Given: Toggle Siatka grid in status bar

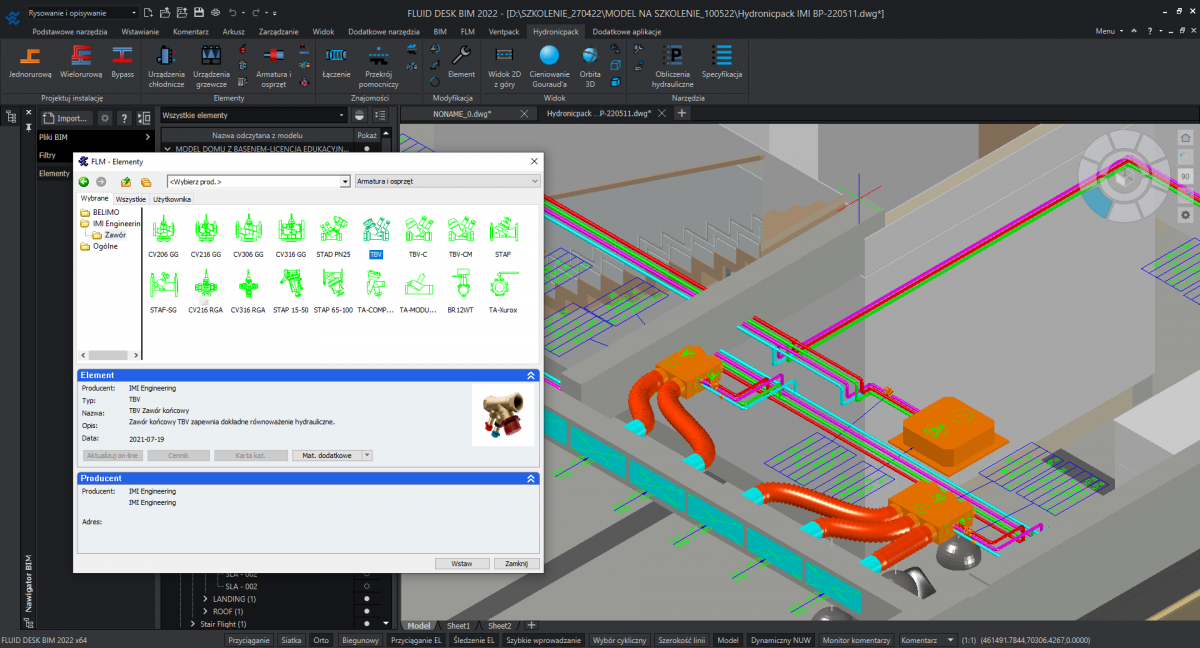Looking at the screenshot, I should pos(291,640).
